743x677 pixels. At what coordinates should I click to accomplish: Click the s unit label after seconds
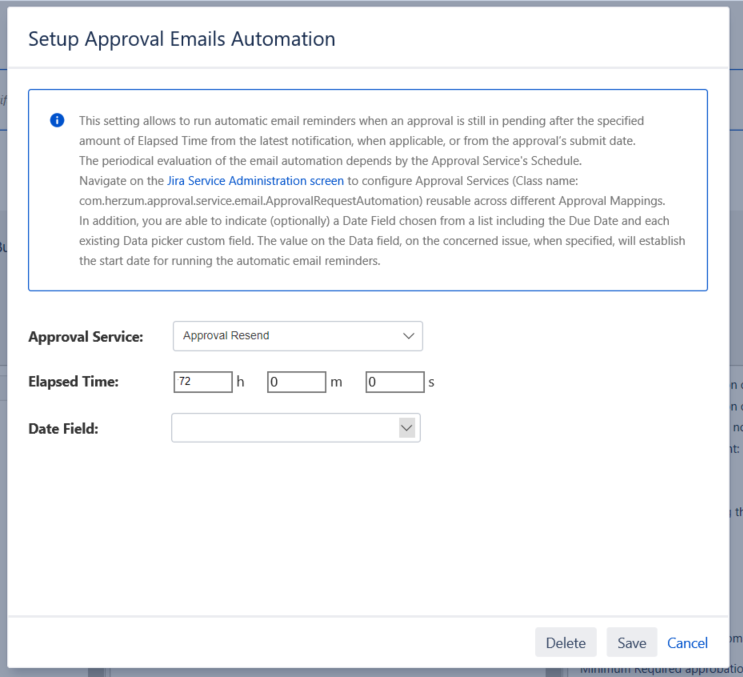(431, 382)
